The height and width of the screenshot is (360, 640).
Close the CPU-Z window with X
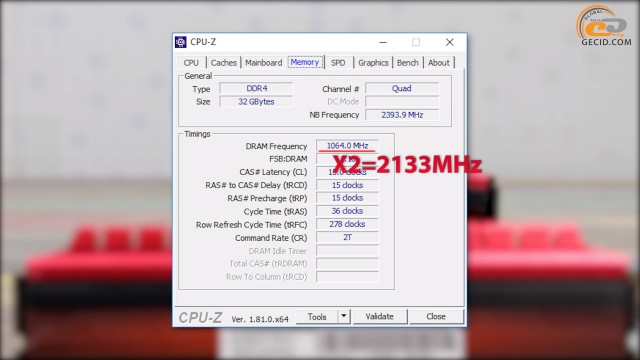[449, 42]
